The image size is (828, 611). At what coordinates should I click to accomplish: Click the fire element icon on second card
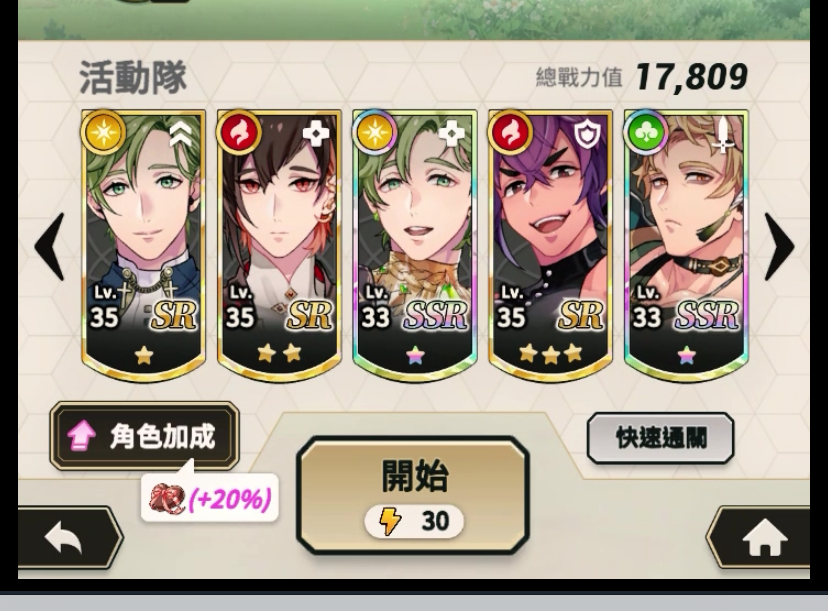(x=239, y=132)
